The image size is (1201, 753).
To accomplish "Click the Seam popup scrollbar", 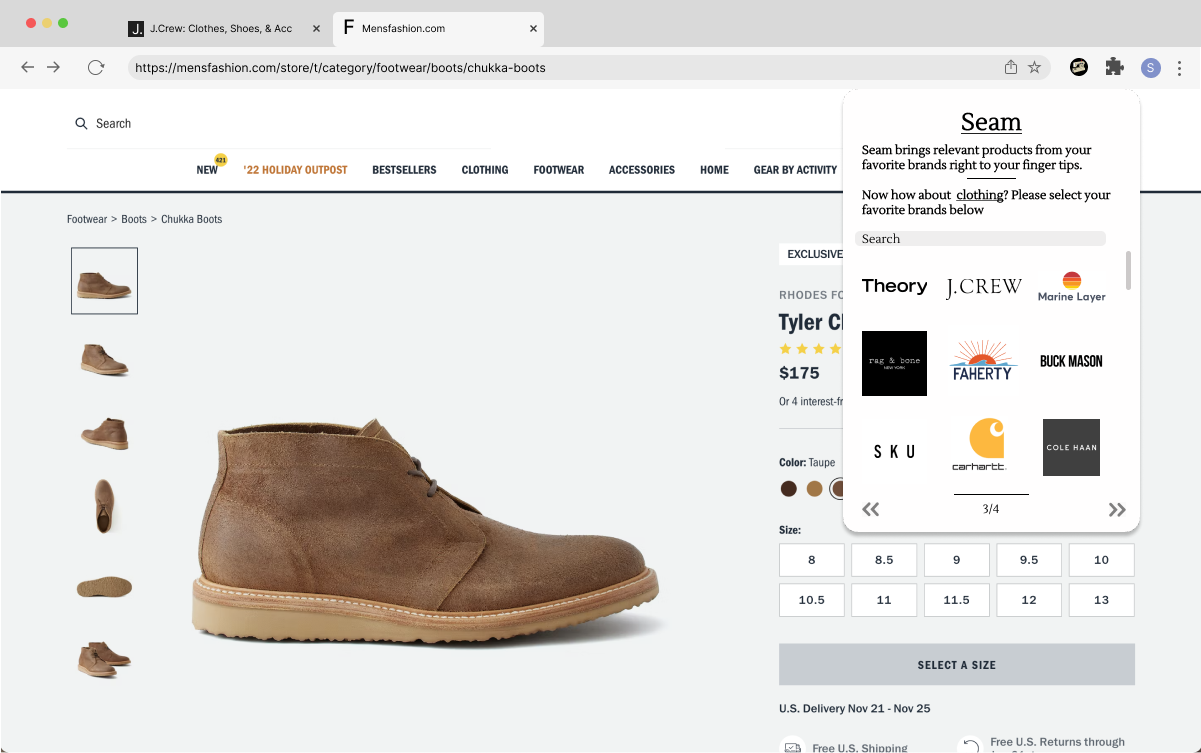I will (1129, 270).
